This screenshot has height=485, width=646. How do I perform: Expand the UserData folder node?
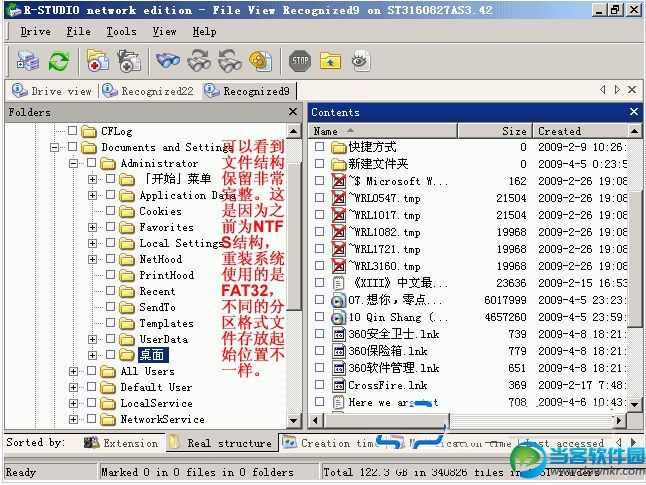92,339
